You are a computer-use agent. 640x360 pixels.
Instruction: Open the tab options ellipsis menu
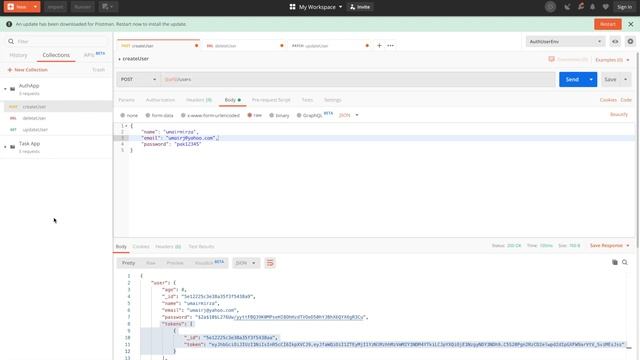(x=391, y=46)
